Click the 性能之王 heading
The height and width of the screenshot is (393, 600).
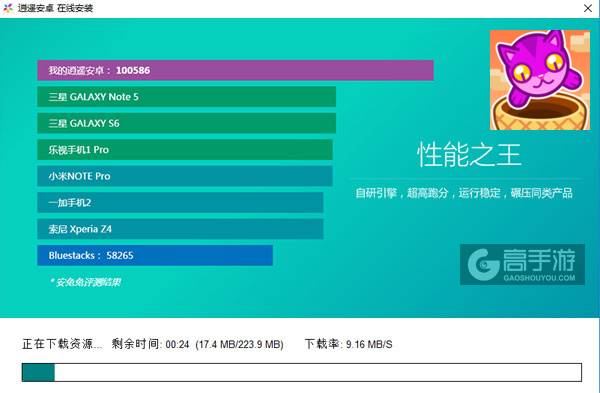pyautogui.click(x=469, y=155)
